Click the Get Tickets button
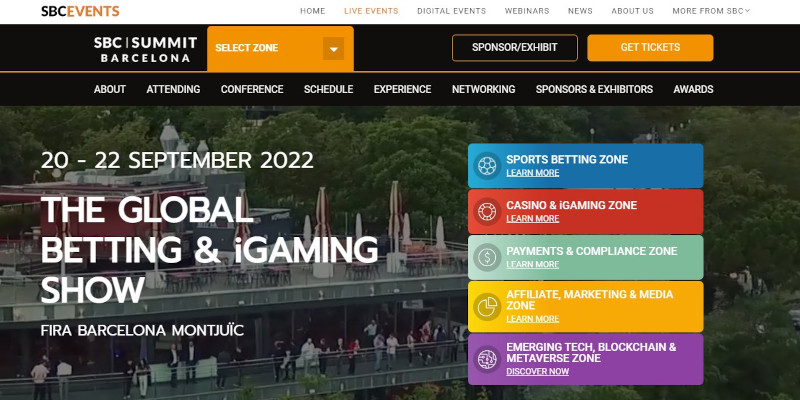This screenshot has width=800, height=400. click(x=650, y=47)
